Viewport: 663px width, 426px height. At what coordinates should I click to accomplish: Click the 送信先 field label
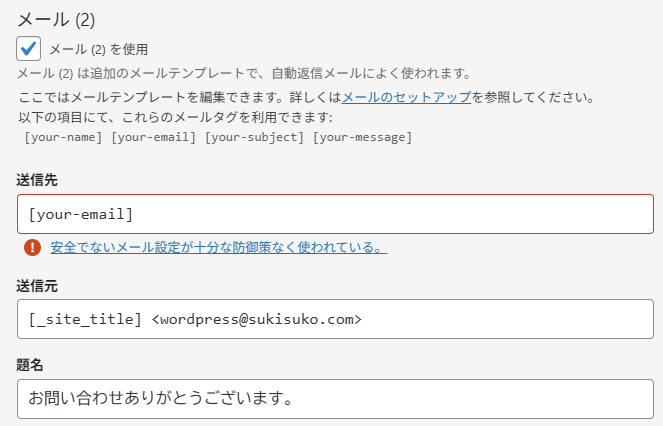point(37,180)
